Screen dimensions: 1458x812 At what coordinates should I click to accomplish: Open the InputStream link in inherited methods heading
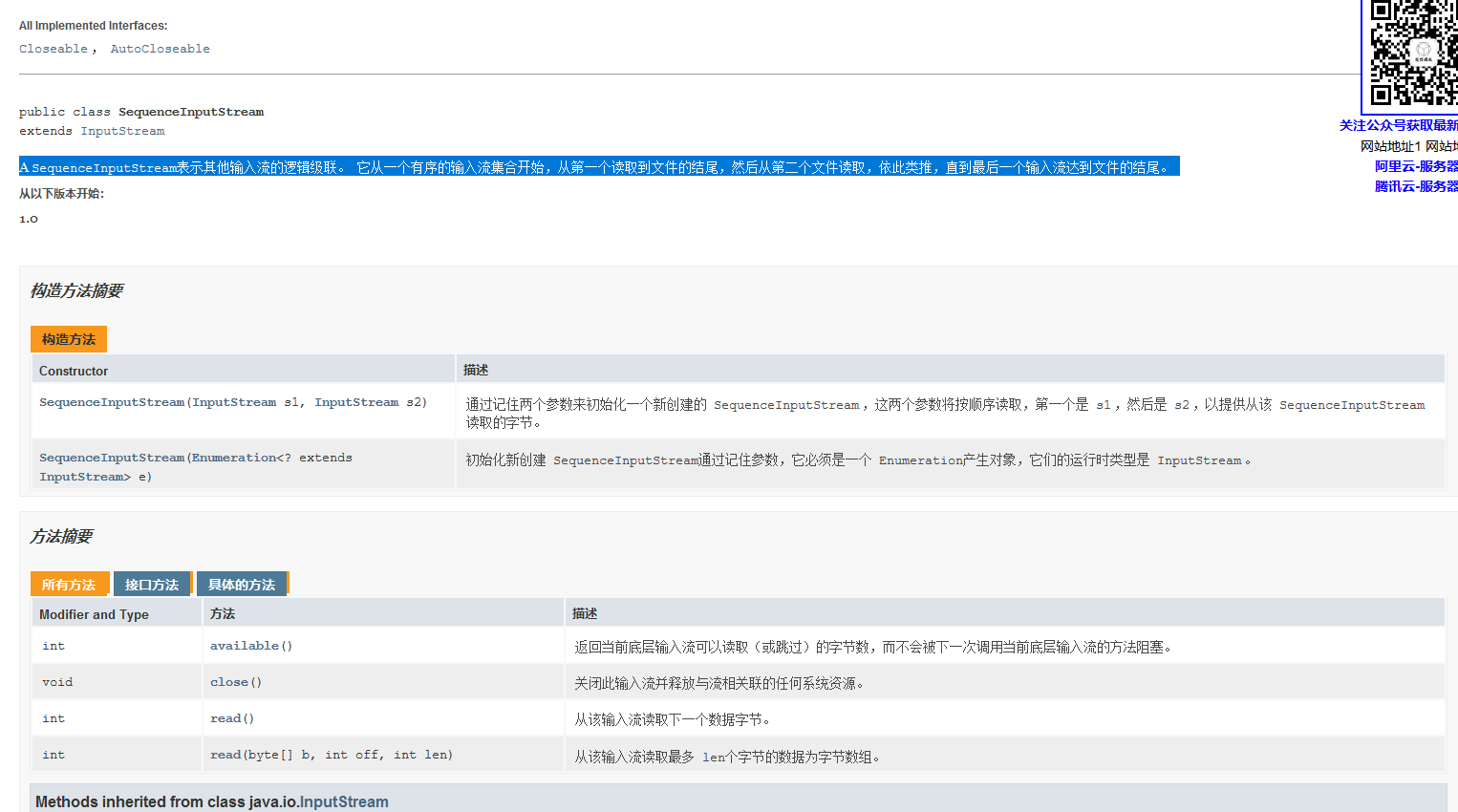tap(344, 801)
